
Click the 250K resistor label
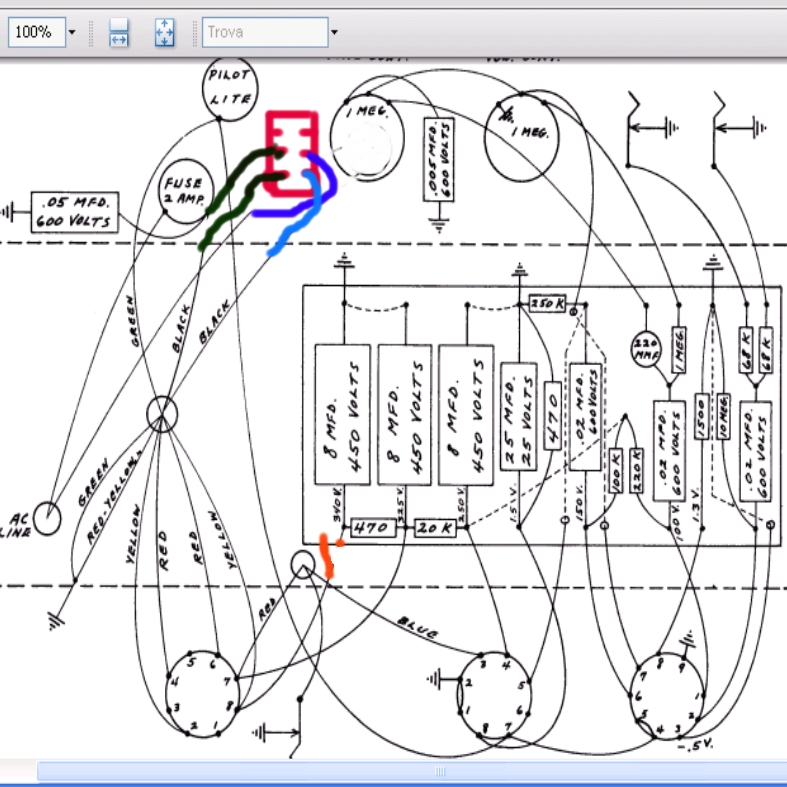pos(546,302)
